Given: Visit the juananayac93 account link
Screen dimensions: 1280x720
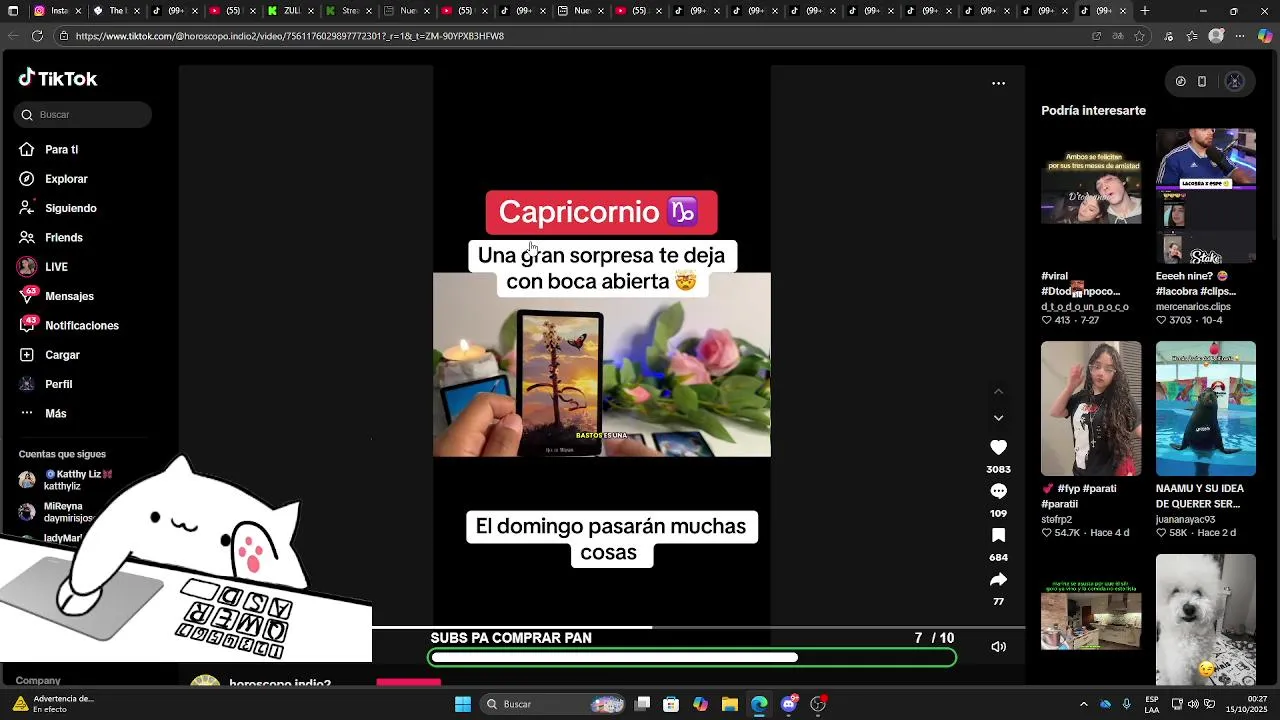Looking at the screenshot, I should click(1185, 520).
